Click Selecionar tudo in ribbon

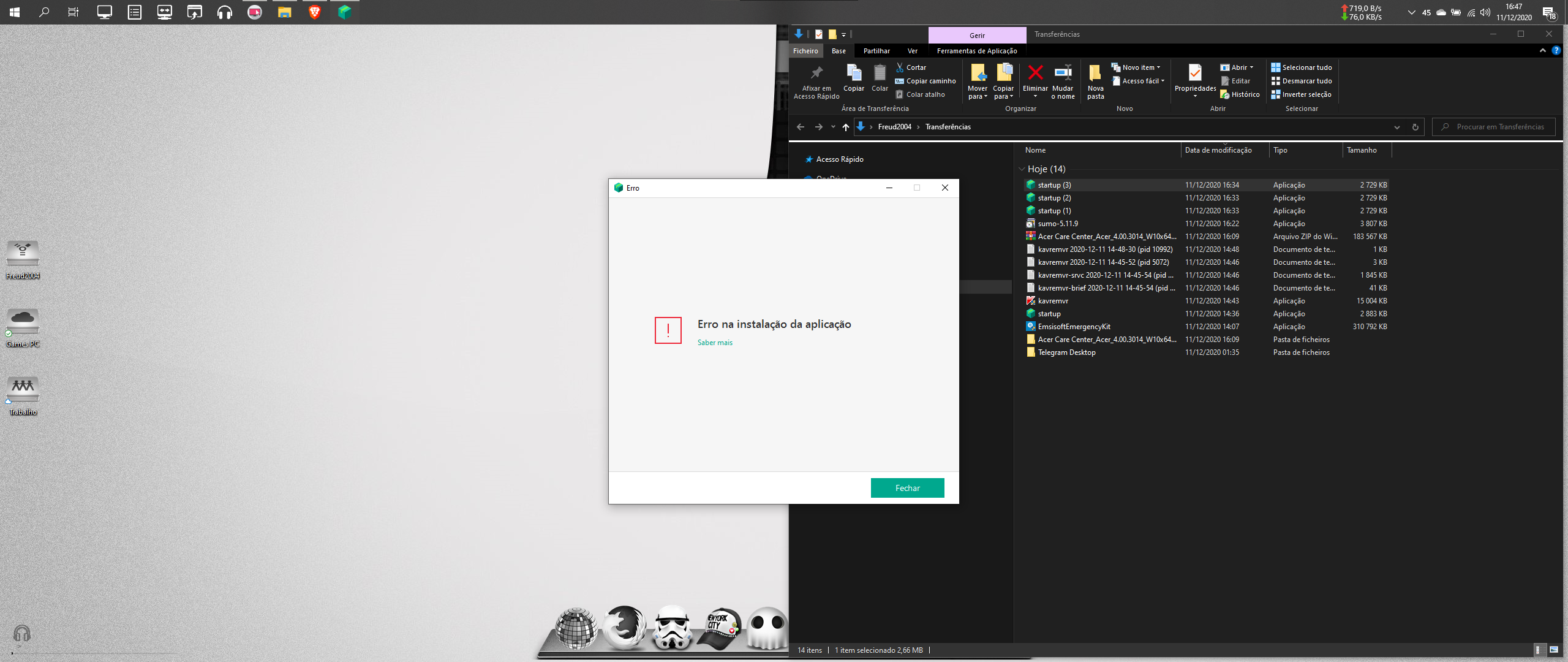1301,67
